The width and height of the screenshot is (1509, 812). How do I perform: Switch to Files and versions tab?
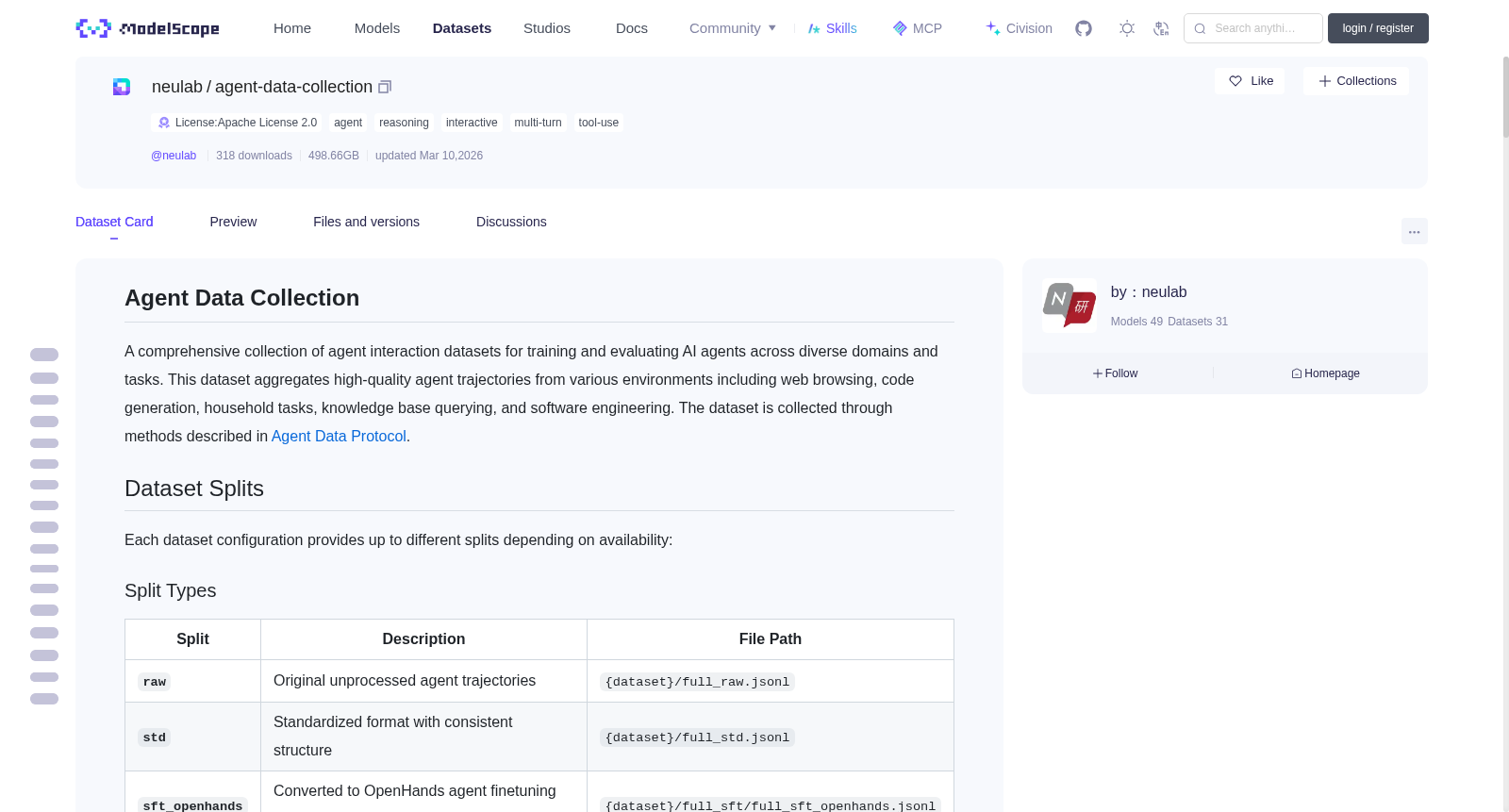point(366,222)
